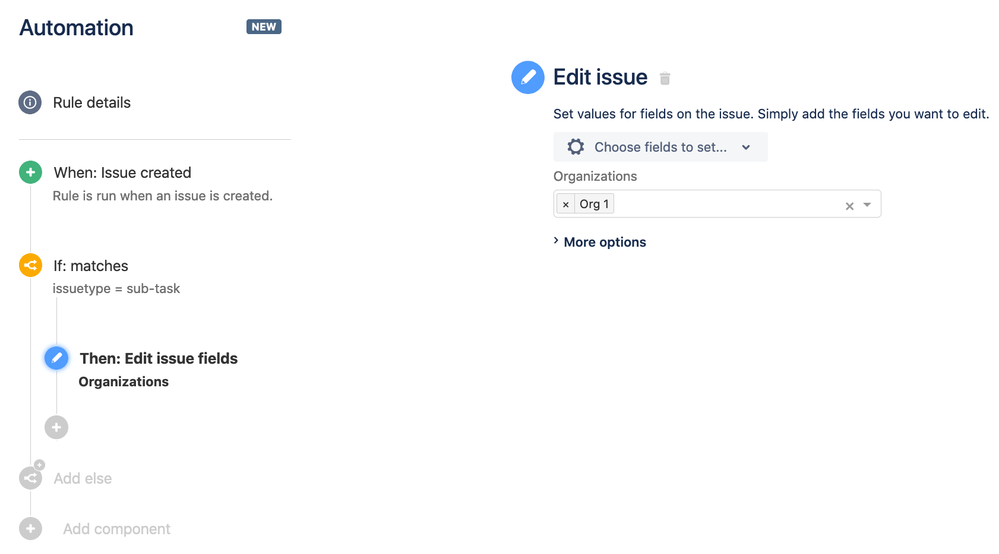
Task: Expand More options
Action: coord(600,242)
